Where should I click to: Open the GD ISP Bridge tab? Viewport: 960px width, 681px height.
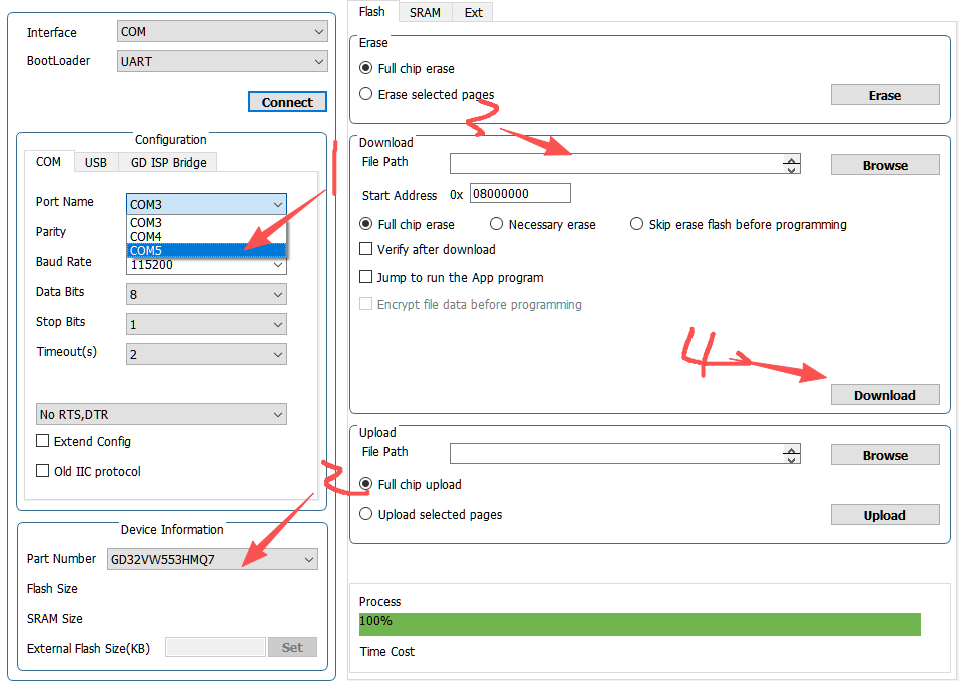click(168, 162)
